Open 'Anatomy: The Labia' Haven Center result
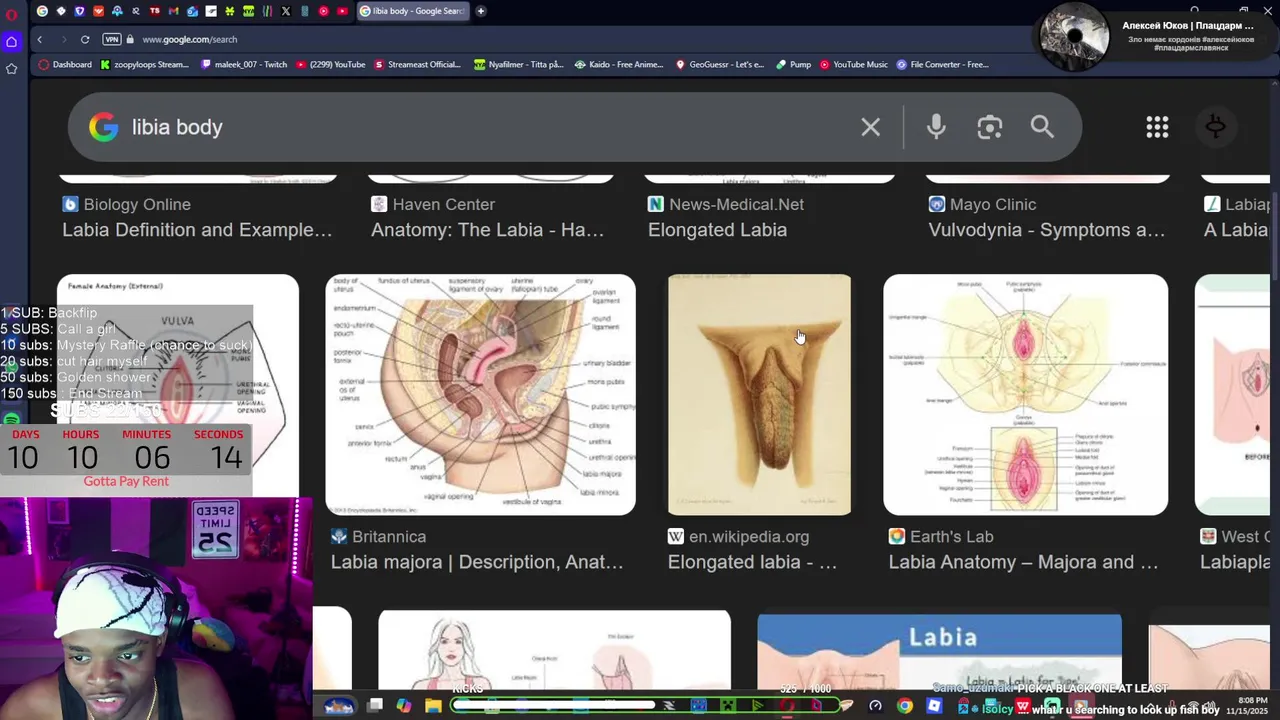This screenshot has width=1280, height=720. (487, 230)
